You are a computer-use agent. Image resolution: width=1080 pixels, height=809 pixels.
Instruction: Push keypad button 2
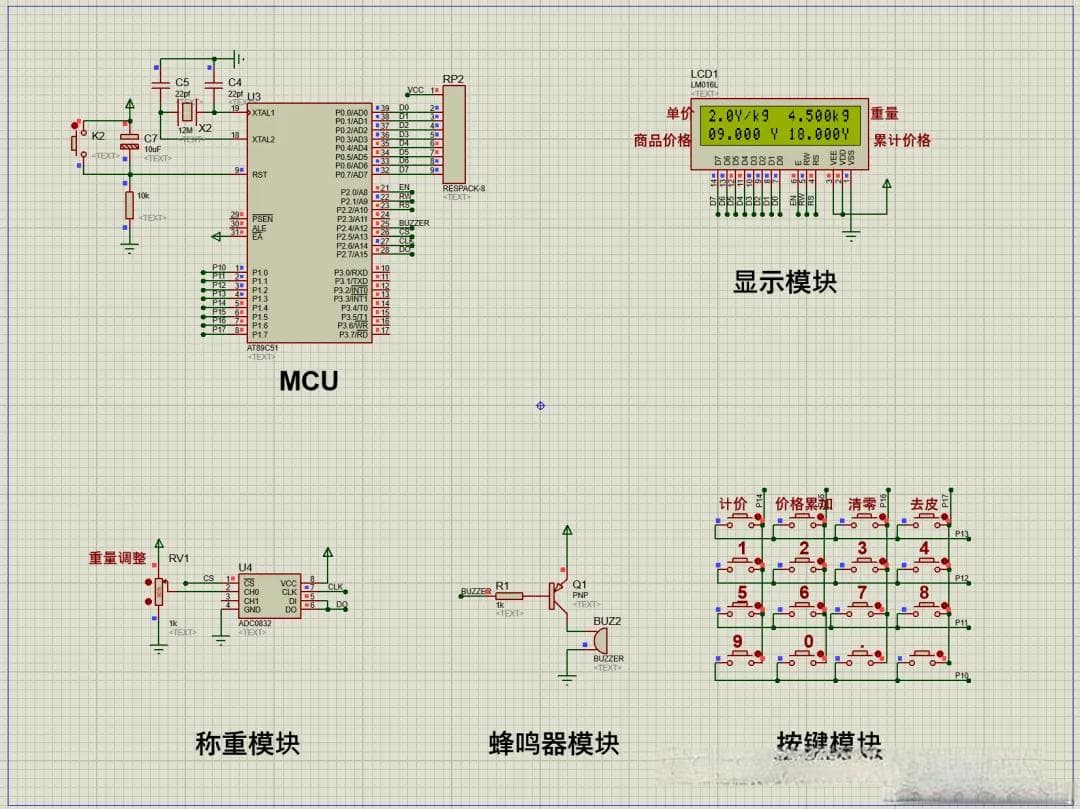tap(803, 563)
